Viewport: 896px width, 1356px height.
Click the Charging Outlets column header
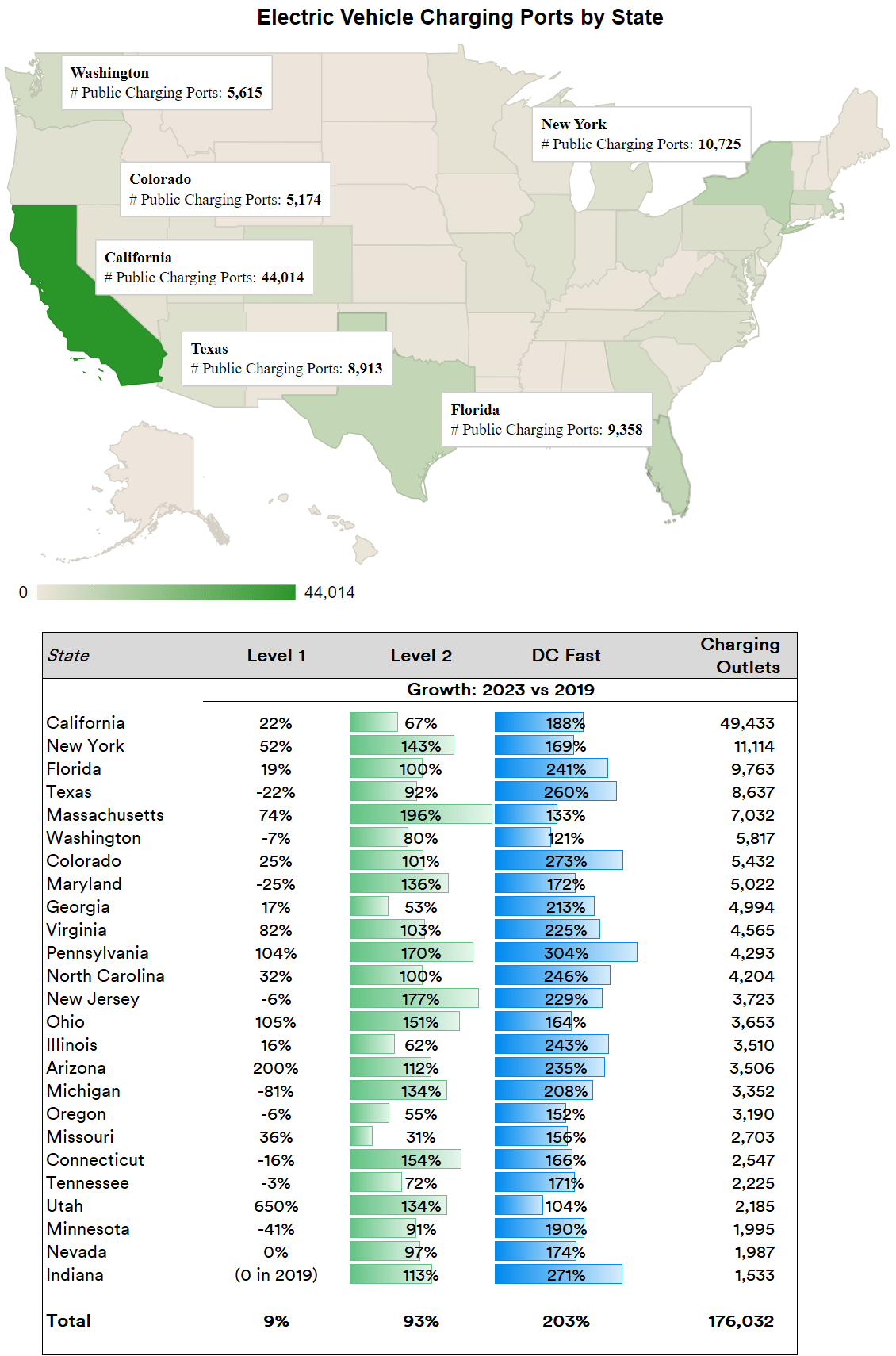coord(741,656)
